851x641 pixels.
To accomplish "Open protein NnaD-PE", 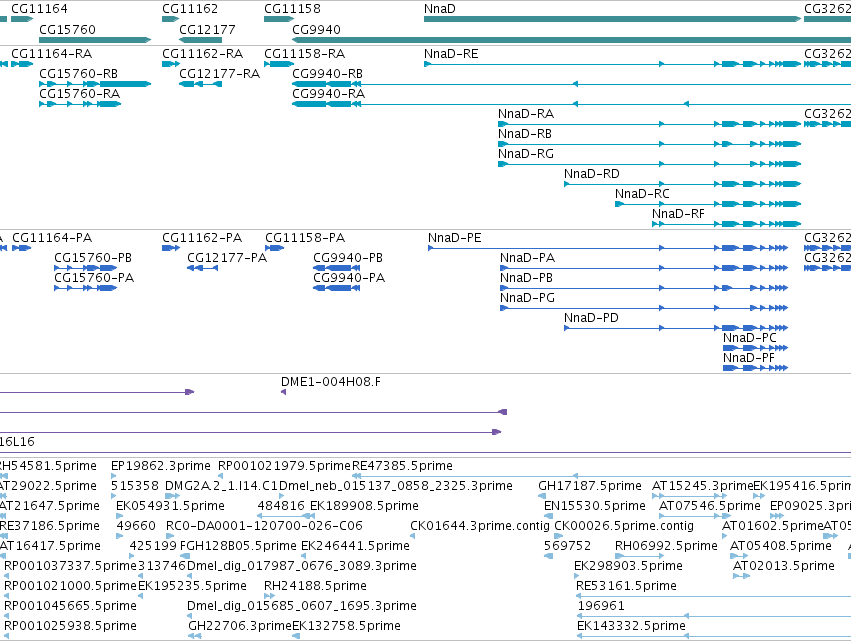I will [x=455, y=238].
